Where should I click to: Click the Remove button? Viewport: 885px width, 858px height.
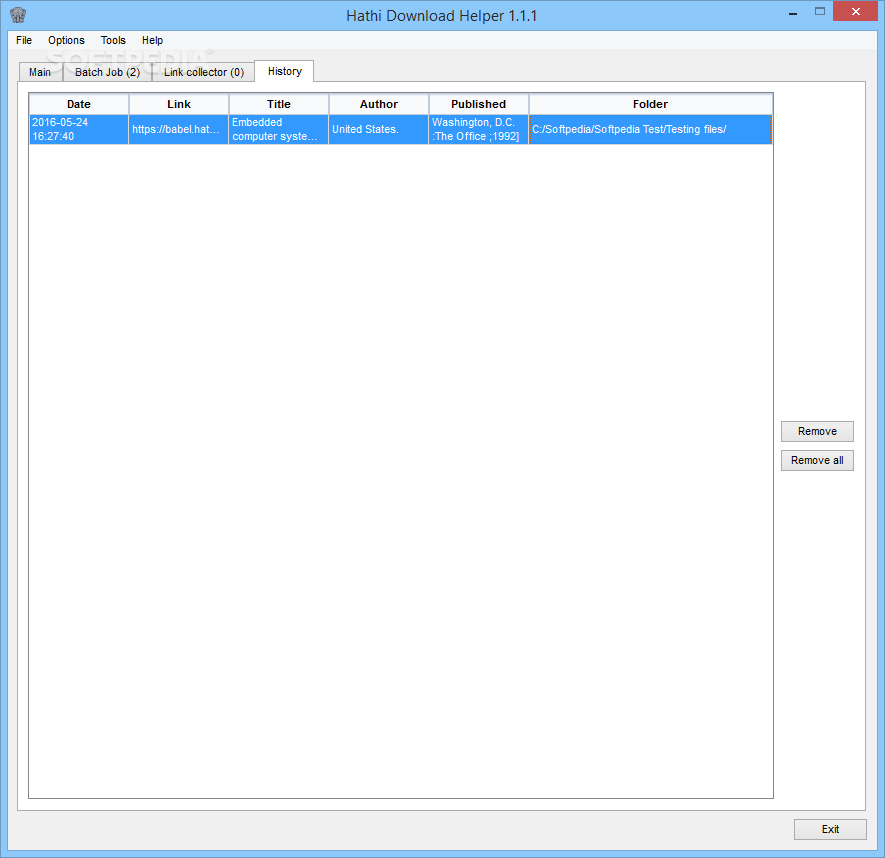pos(817,431)
